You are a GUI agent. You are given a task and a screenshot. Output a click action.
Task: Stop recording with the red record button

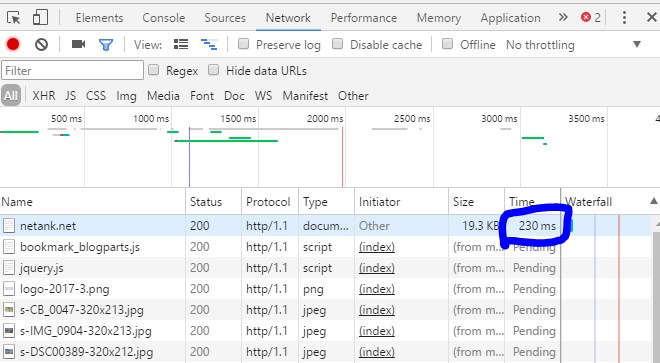click(x=13, y=44)
